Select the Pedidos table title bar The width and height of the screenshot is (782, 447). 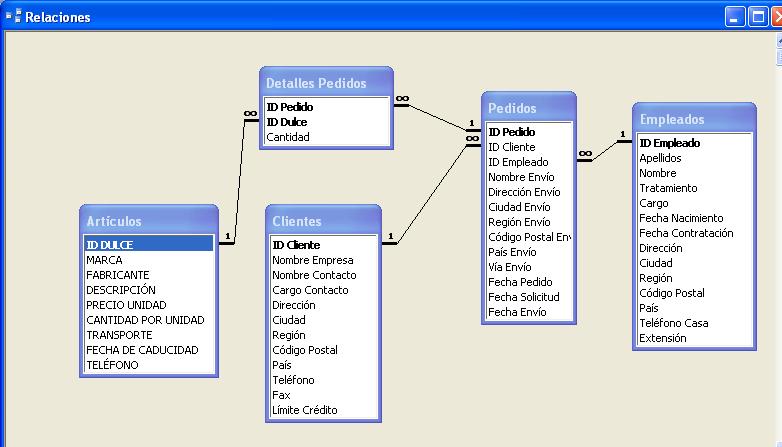pyautogui.click(x=527, y=108)
